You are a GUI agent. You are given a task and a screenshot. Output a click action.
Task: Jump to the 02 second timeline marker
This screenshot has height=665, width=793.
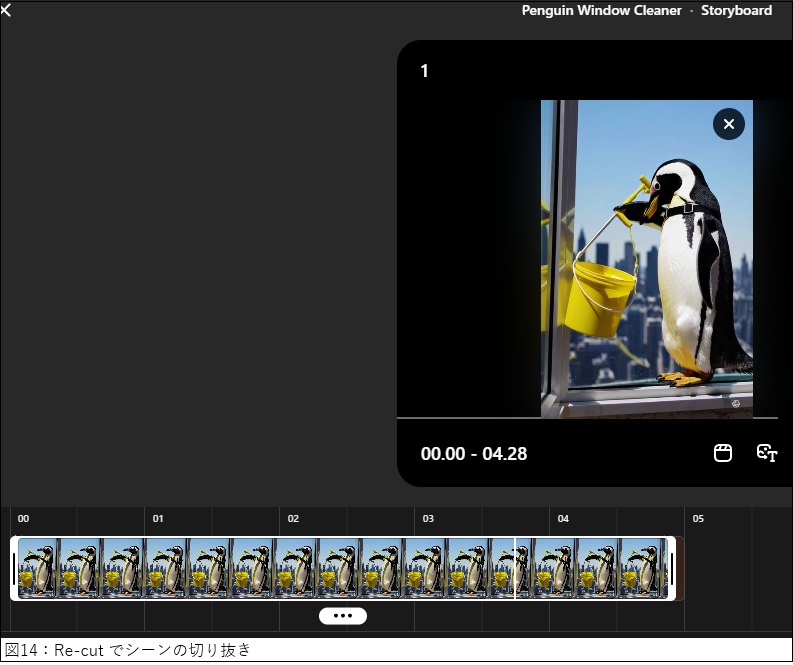tap(293, 519)
